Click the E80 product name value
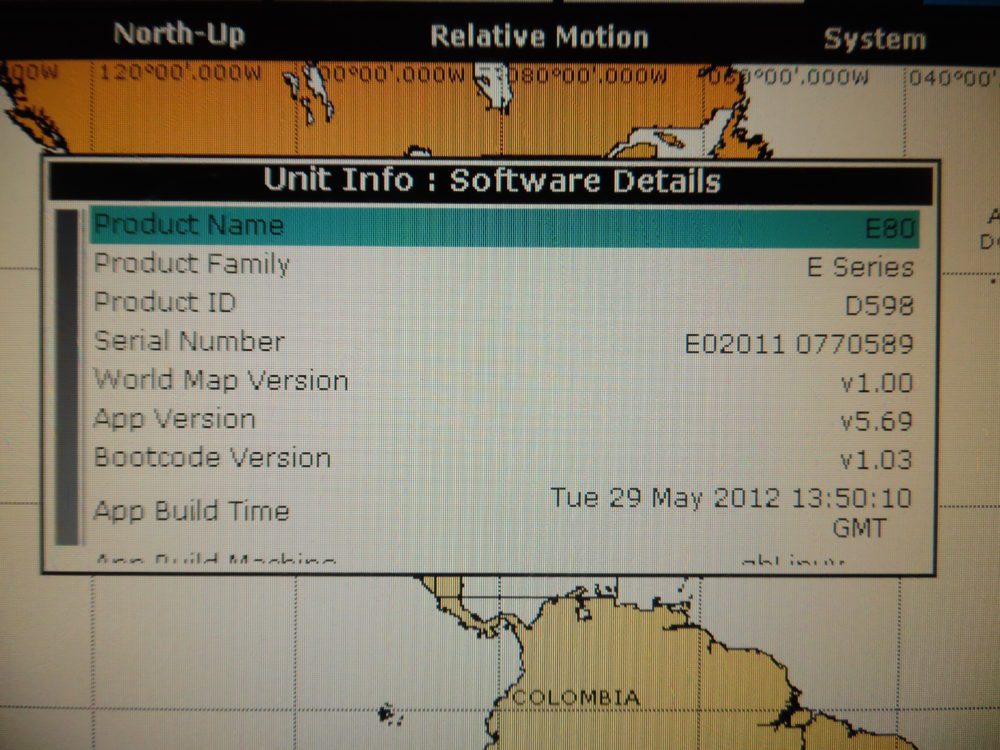 click(x=890, y=228)
